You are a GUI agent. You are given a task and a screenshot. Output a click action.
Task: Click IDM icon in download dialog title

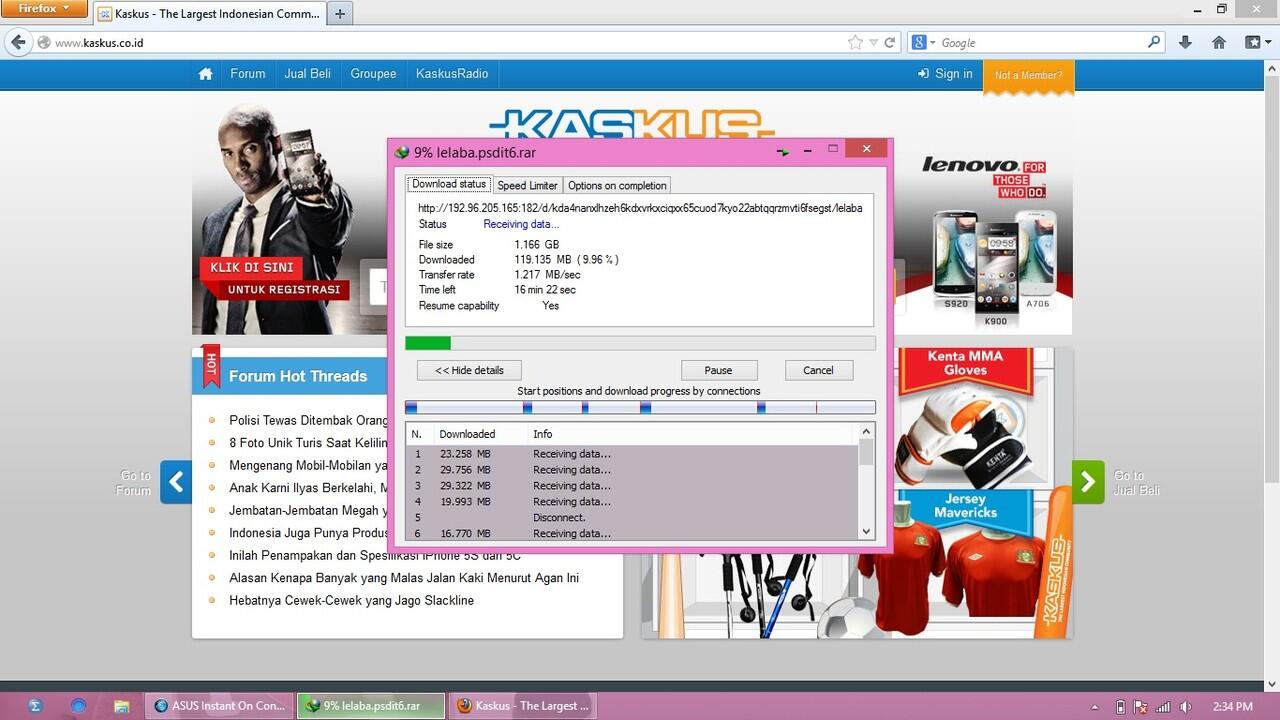coord(402,152)
